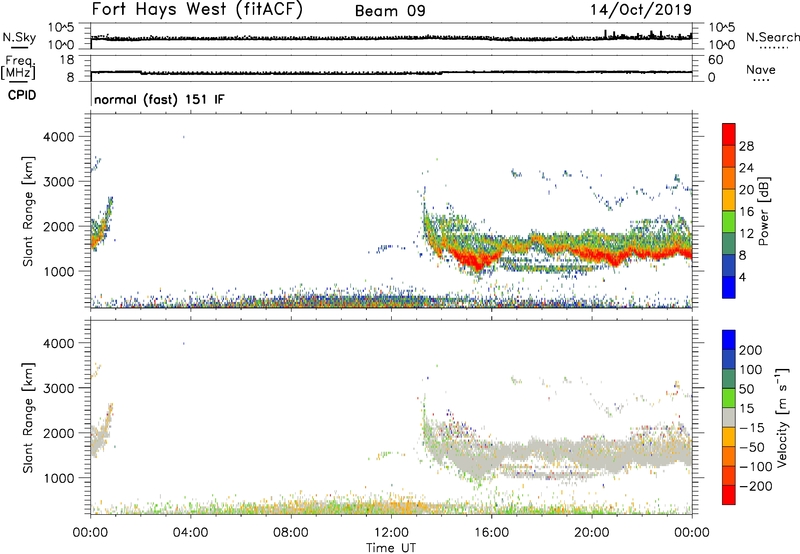The width and height of the screenshot is (800, 554).
Task: Click the '16:00' time tick label
Action: point(491,533)
